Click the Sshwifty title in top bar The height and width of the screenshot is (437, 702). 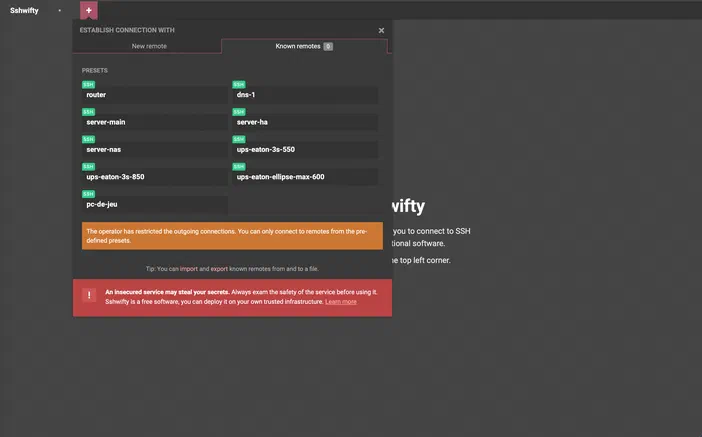tap(24, 10)
